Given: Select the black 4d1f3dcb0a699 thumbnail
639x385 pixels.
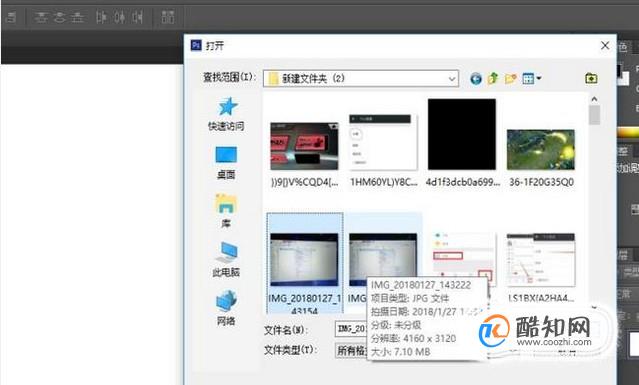Looking at the screenshot, I should coord(462,142).
